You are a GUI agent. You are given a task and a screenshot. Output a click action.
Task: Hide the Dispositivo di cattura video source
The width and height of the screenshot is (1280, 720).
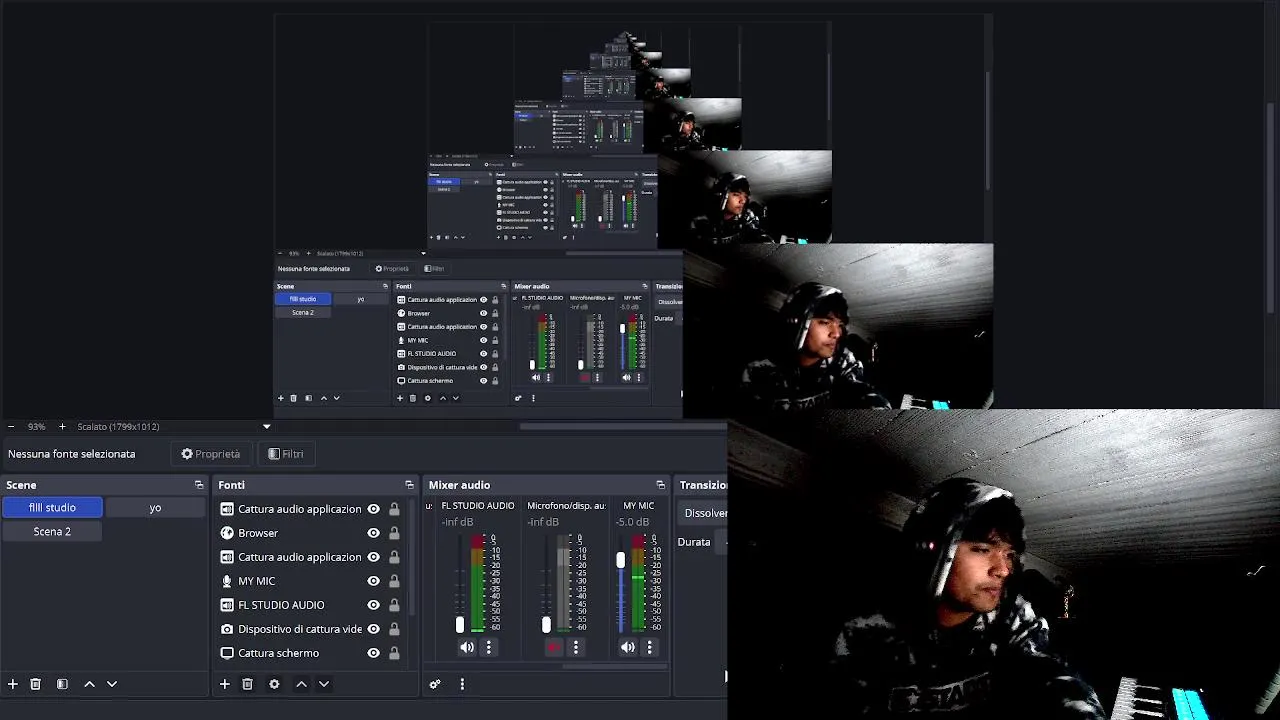(x=374, y=629)
